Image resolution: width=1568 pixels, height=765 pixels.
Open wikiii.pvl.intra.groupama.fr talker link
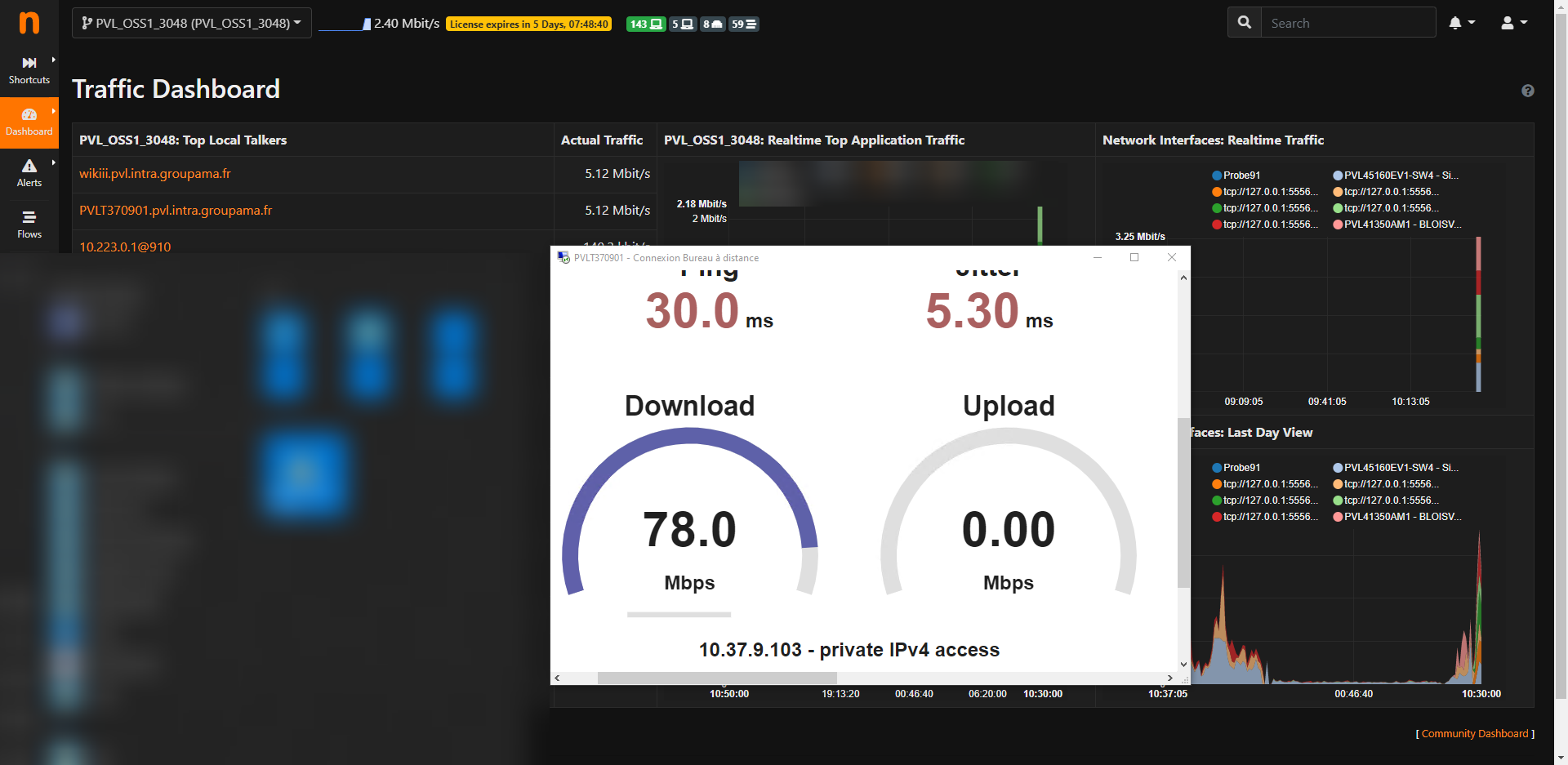pyautogui.click(x=154, y=173)
